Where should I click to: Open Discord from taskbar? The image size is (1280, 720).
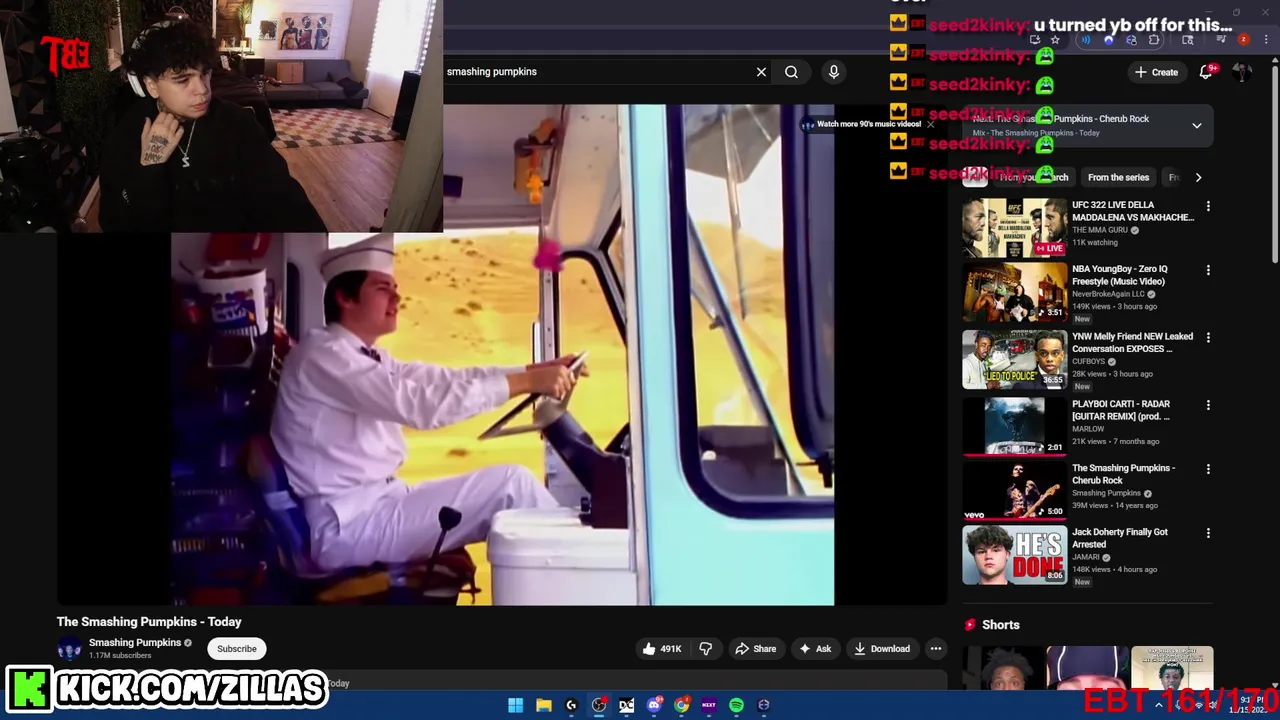654,705
